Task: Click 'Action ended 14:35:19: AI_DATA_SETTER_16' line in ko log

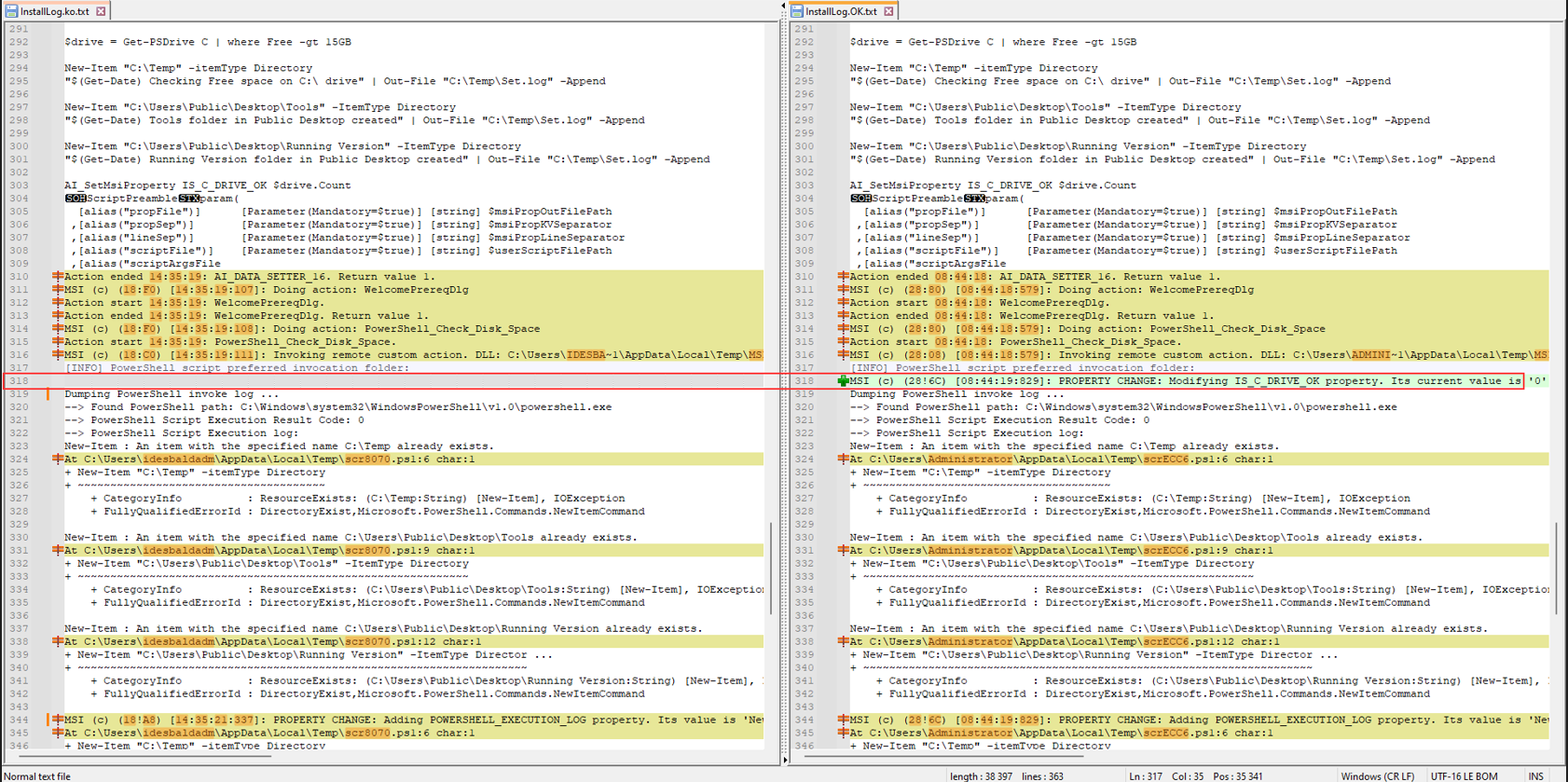Action: click(250, 277)
